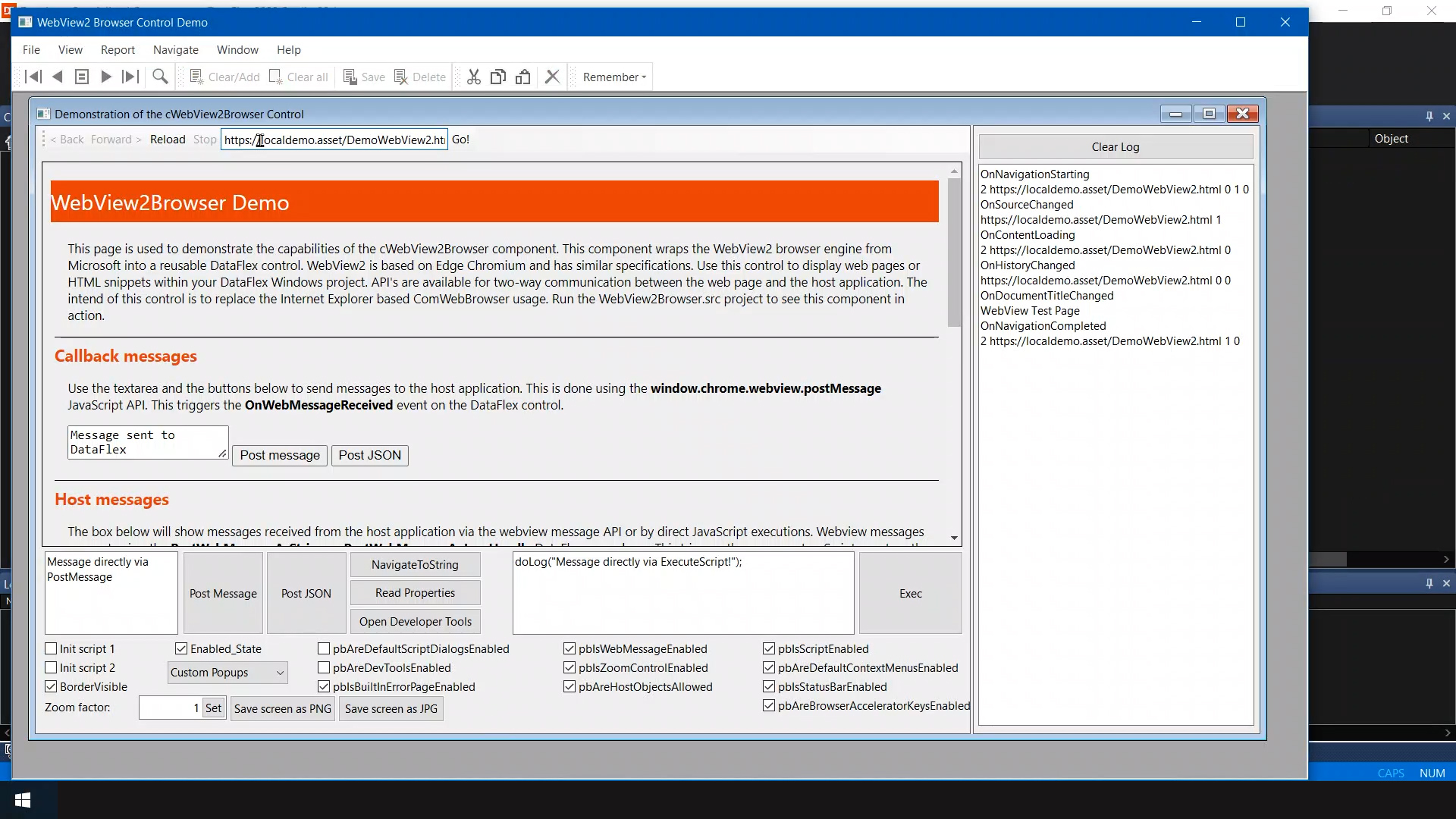The image size is (1456, 819).
Task: Copy using the toolbar copy icon
Action: (498, 77)
